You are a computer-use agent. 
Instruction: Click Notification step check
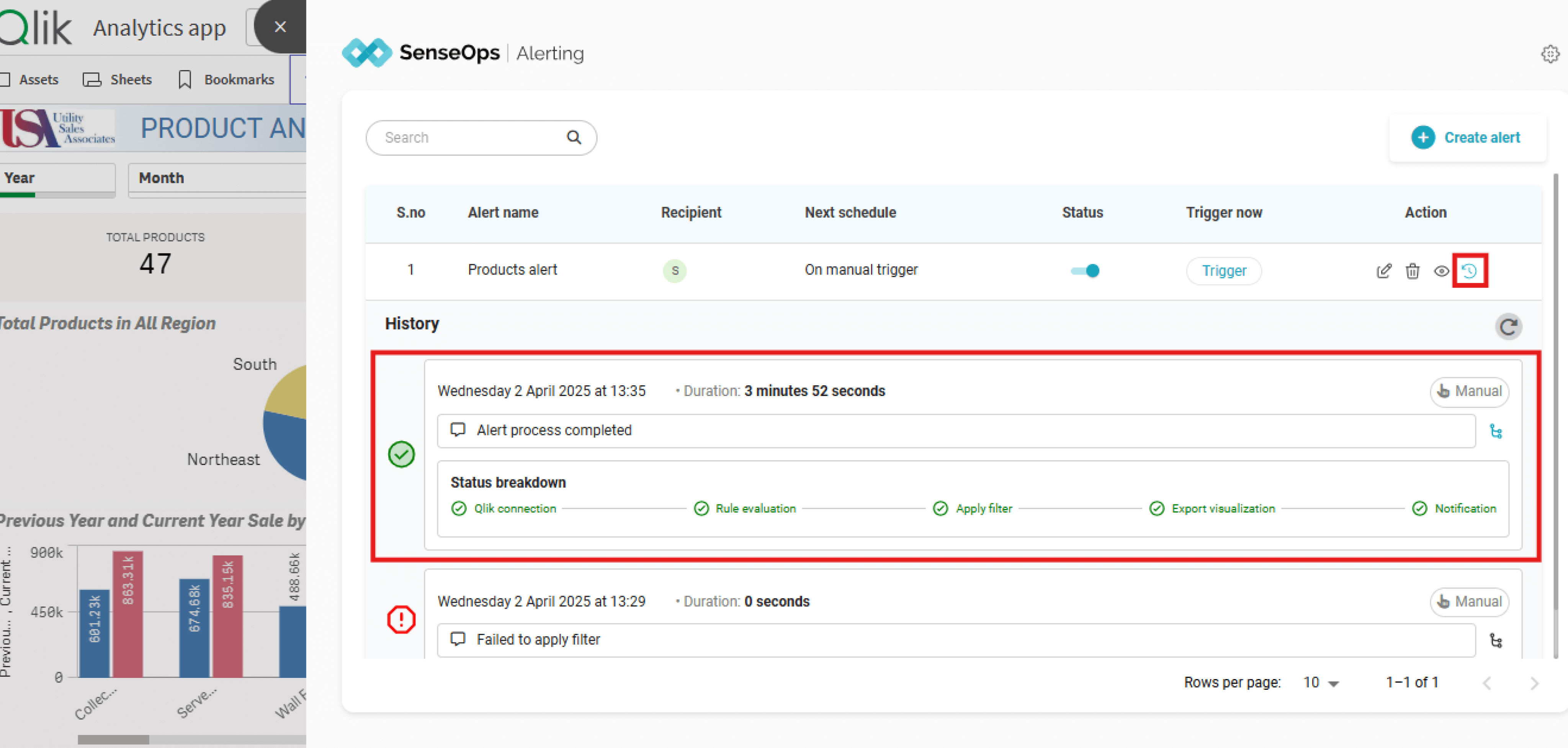1419,508
